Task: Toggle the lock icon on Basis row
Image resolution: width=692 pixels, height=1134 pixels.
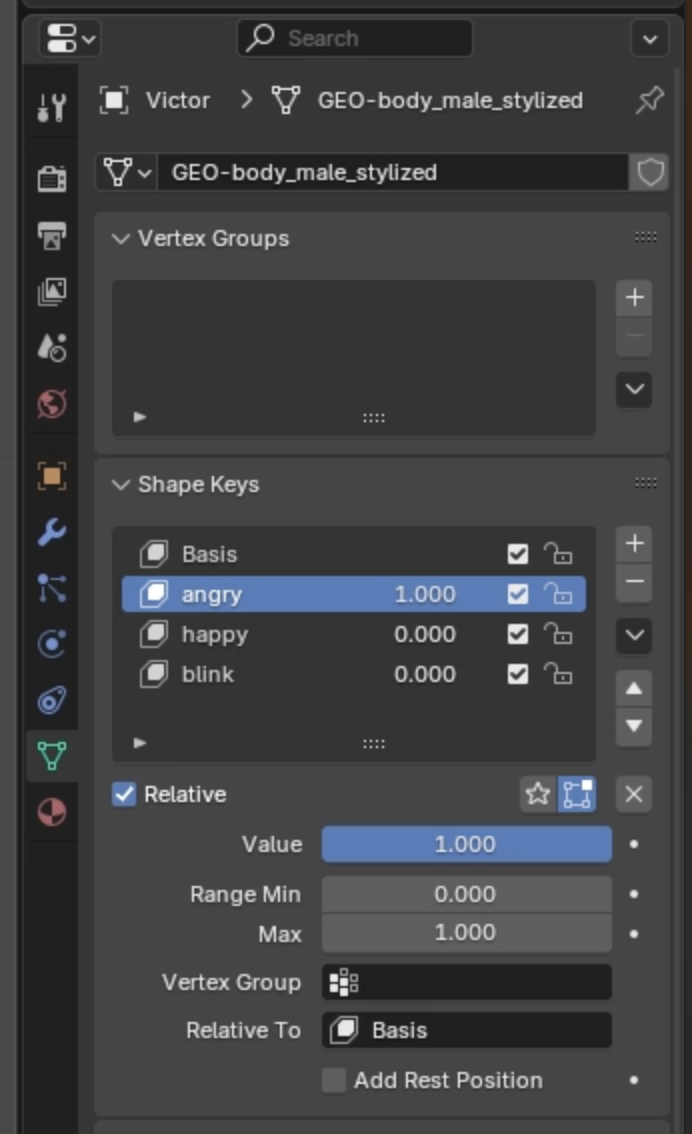Action: [x=558, y=554]
